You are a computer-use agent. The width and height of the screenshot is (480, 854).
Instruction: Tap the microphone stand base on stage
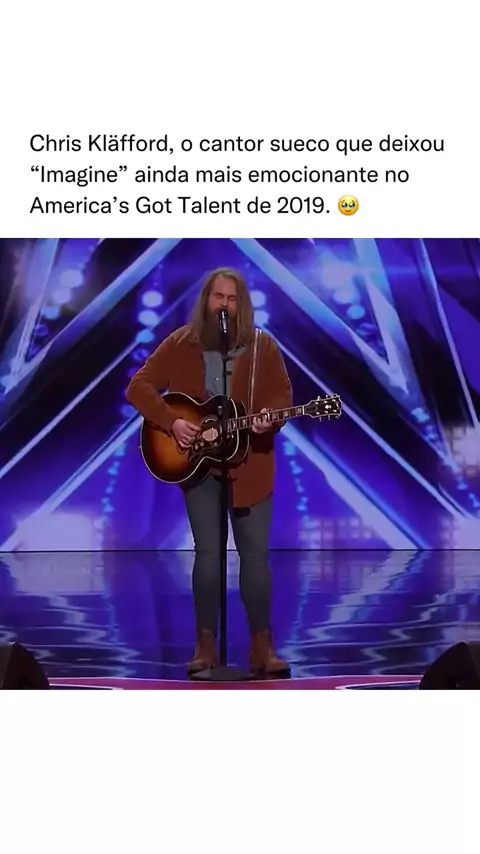click(x=221, y=674)
